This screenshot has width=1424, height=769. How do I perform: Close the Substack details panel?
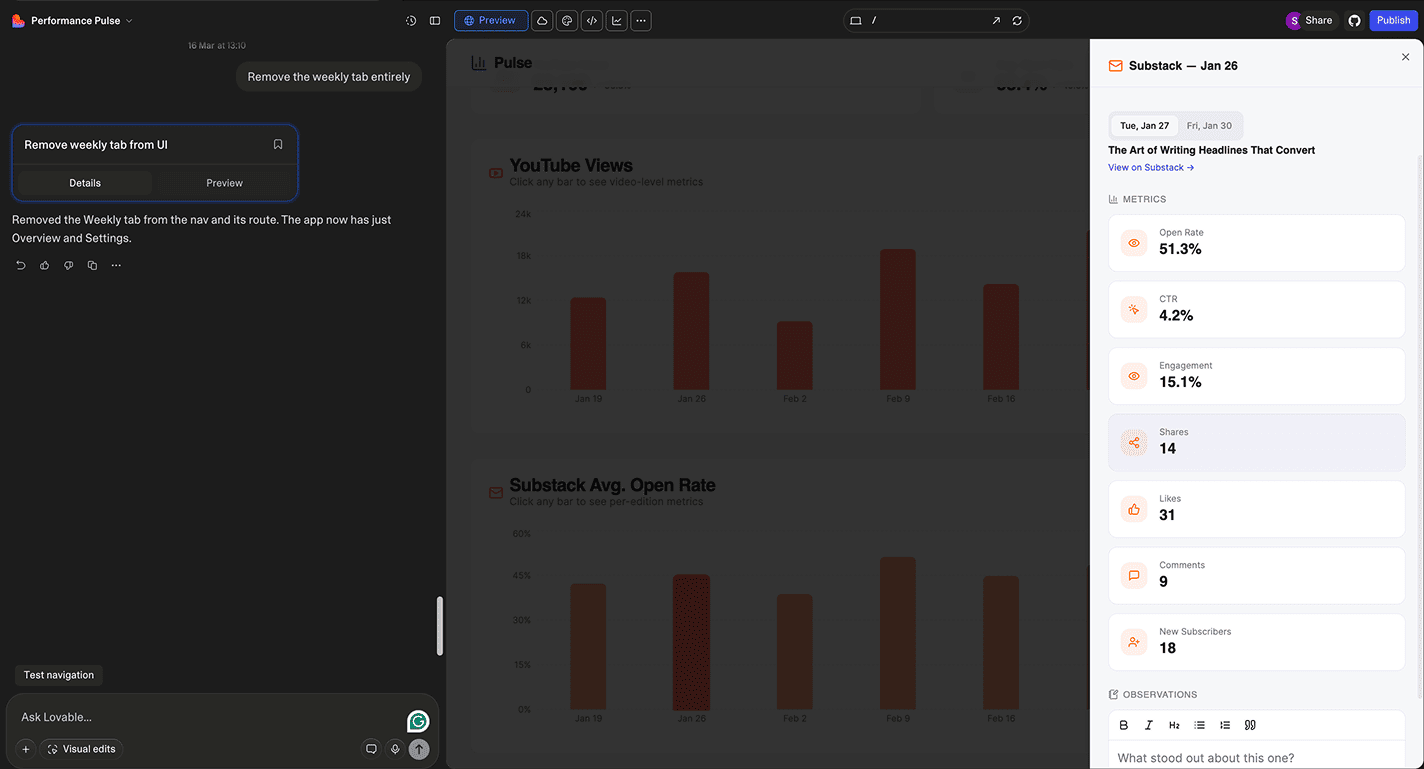(x=1405, y=57)
